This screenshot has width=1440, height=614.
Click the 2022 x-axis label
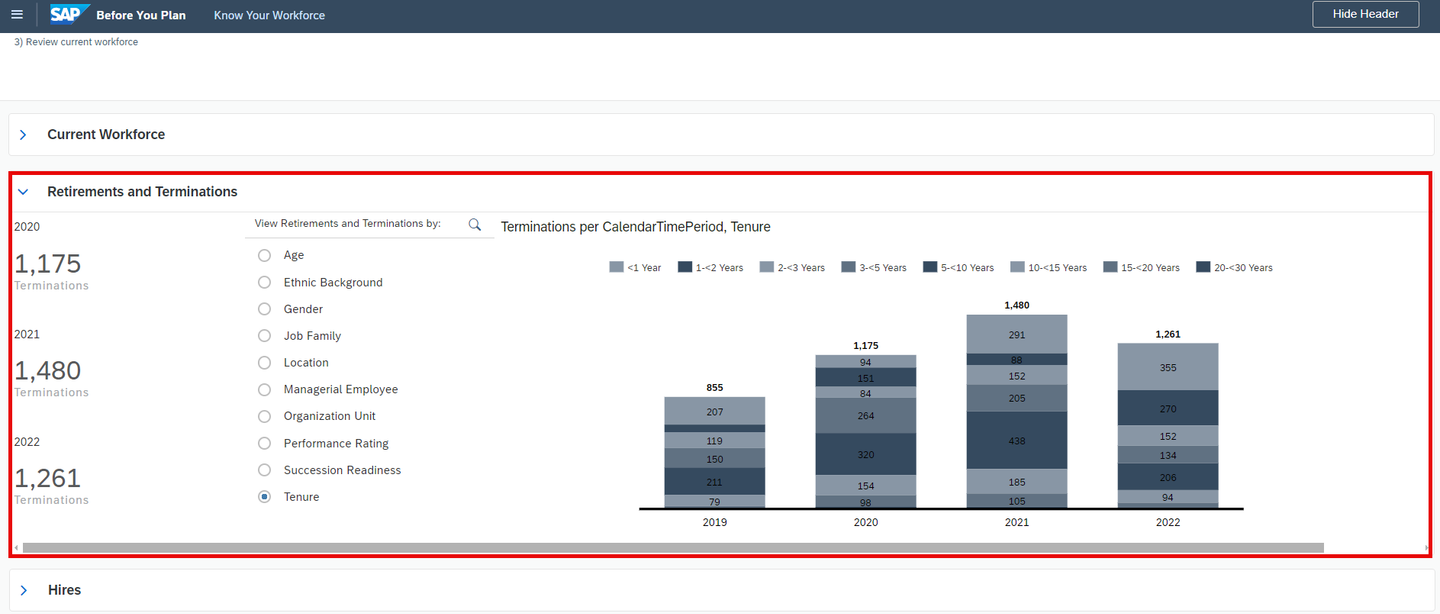[1168, 522]
